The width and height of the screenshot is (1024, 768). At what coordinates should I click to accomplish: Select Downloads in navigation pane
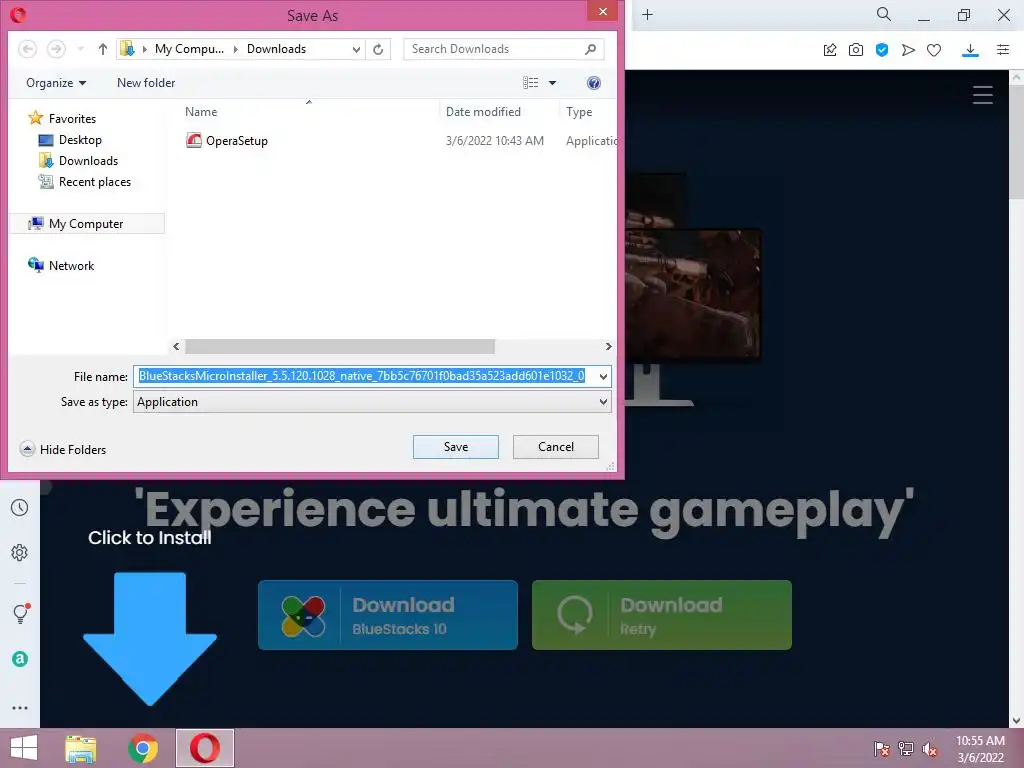click(x=78, y=161)
